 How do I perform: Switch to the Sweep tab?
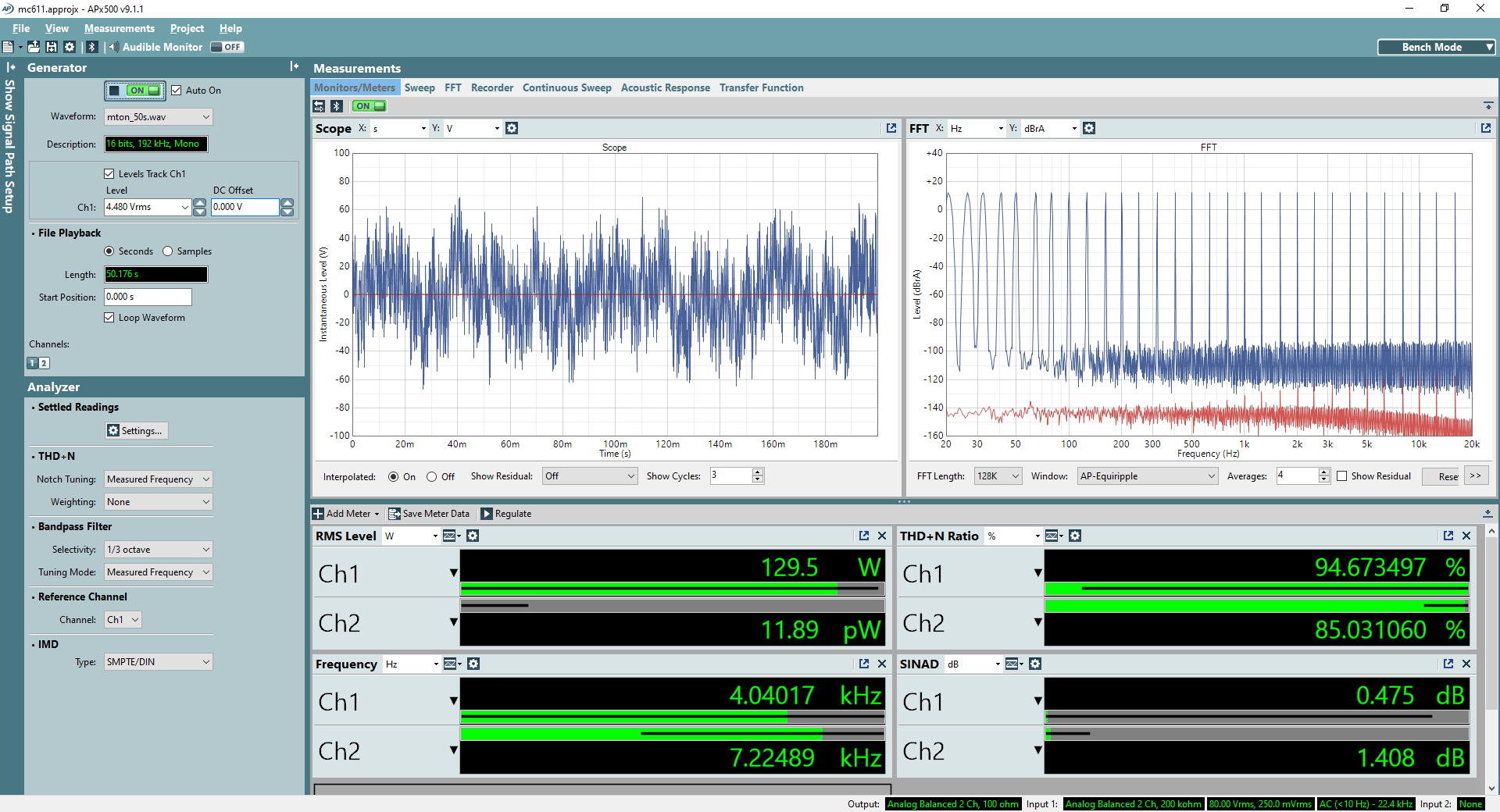click(420, 87)
